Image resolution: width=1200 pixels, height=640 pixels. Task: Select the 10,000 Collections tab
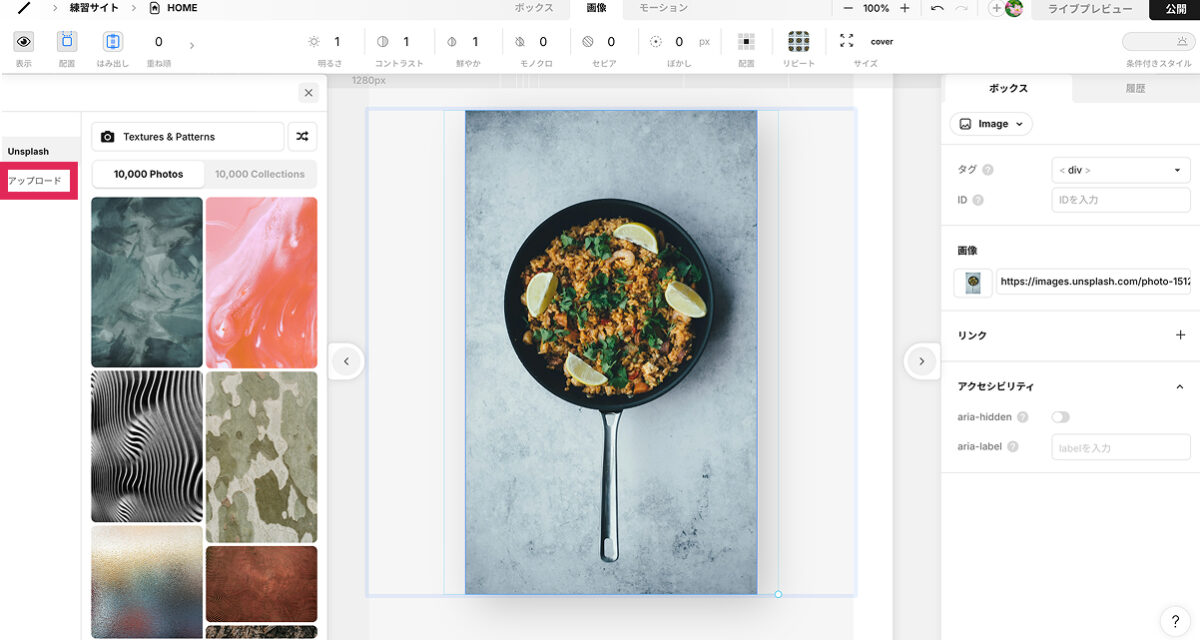click(260, 174)
